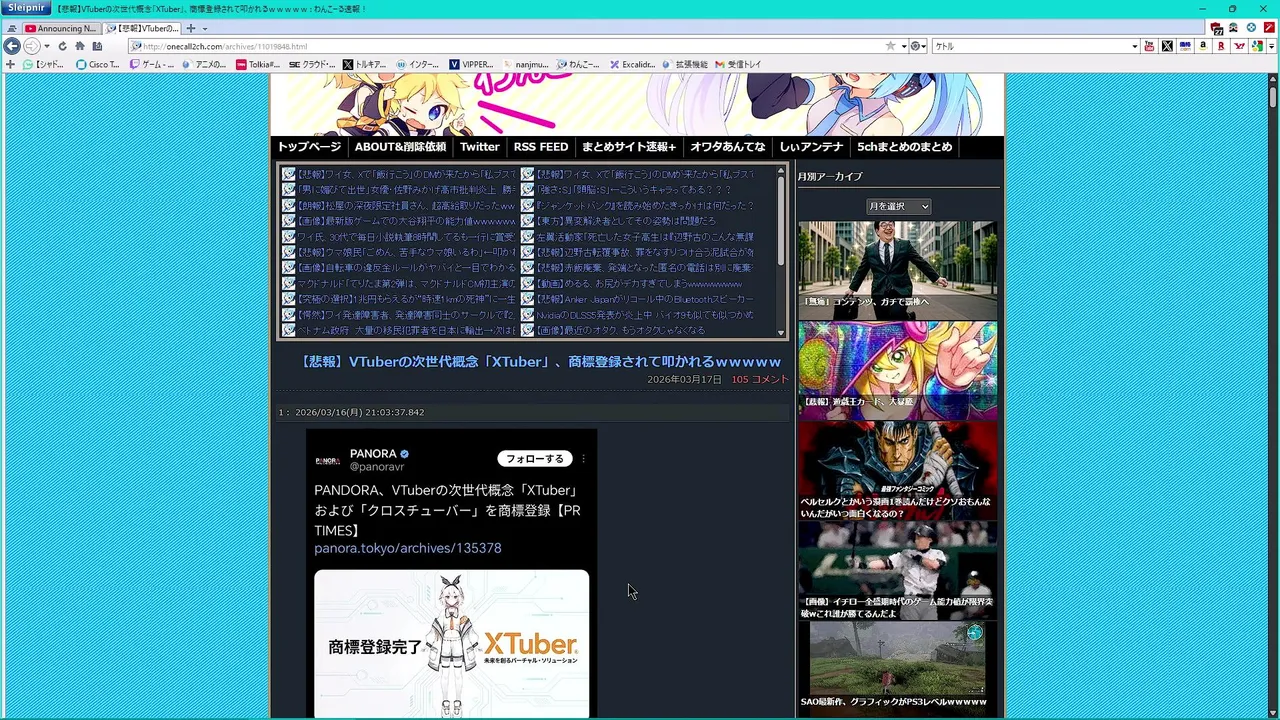Open the X bookmark labeled トルキア

365,64
